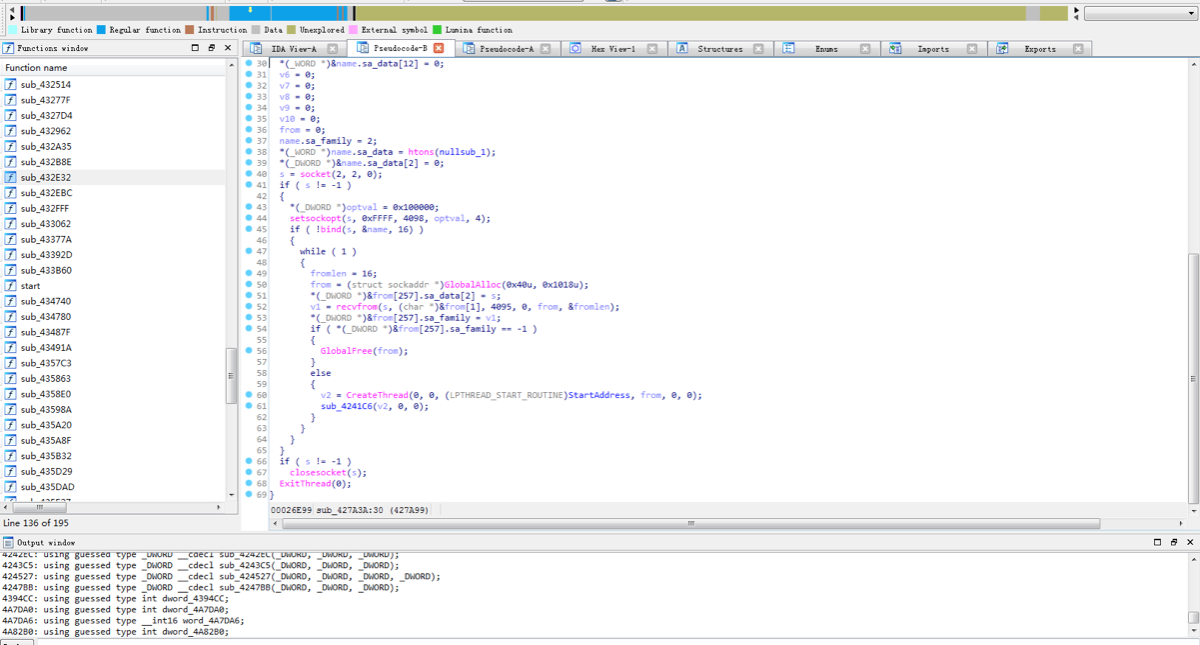
Task: Click the GlobalAlloc call on line 50
Action: (x=473, y=284)
